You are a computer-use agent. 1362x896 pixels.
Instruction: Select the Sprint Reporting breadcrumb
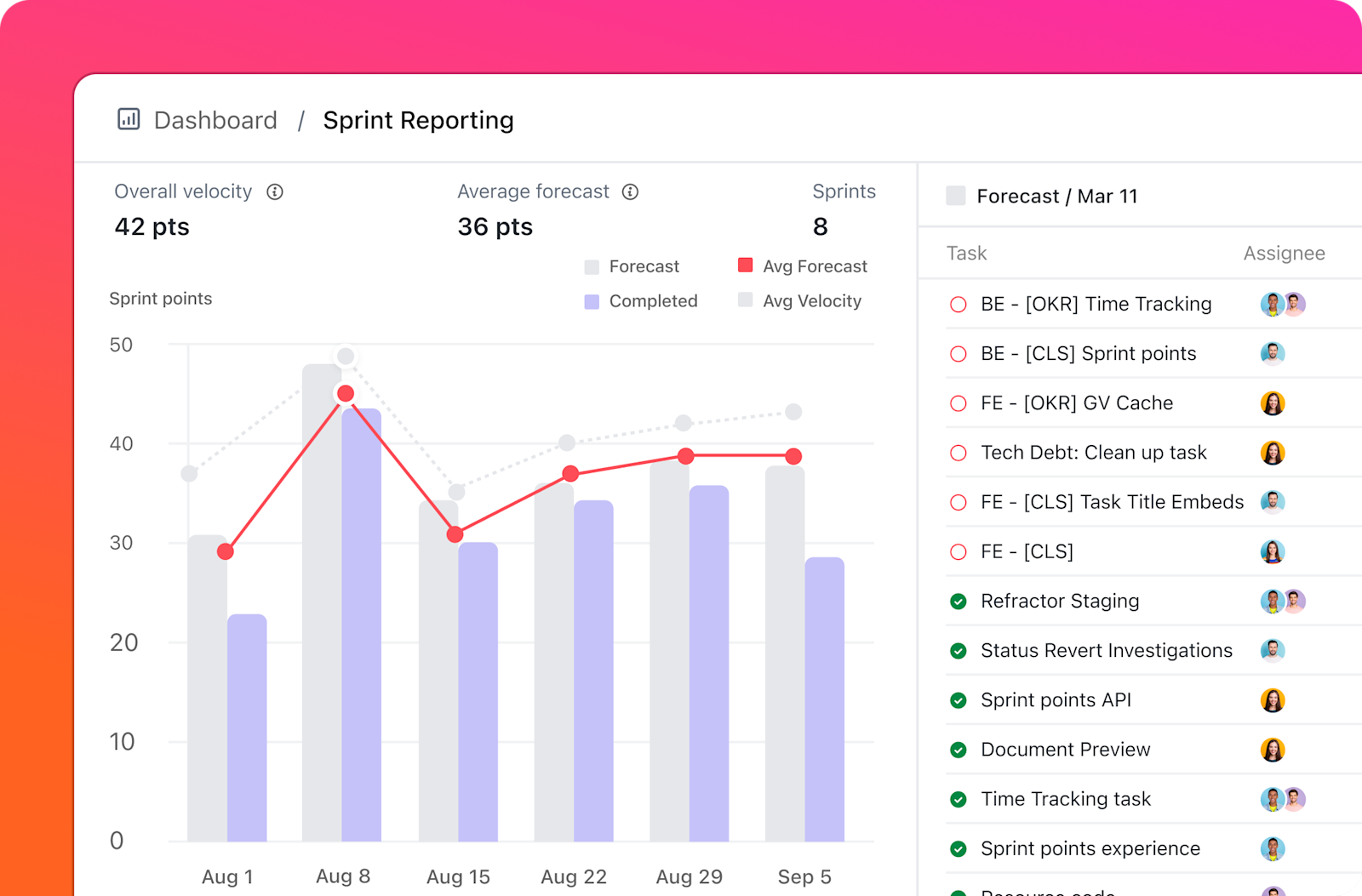pos(418,120)
